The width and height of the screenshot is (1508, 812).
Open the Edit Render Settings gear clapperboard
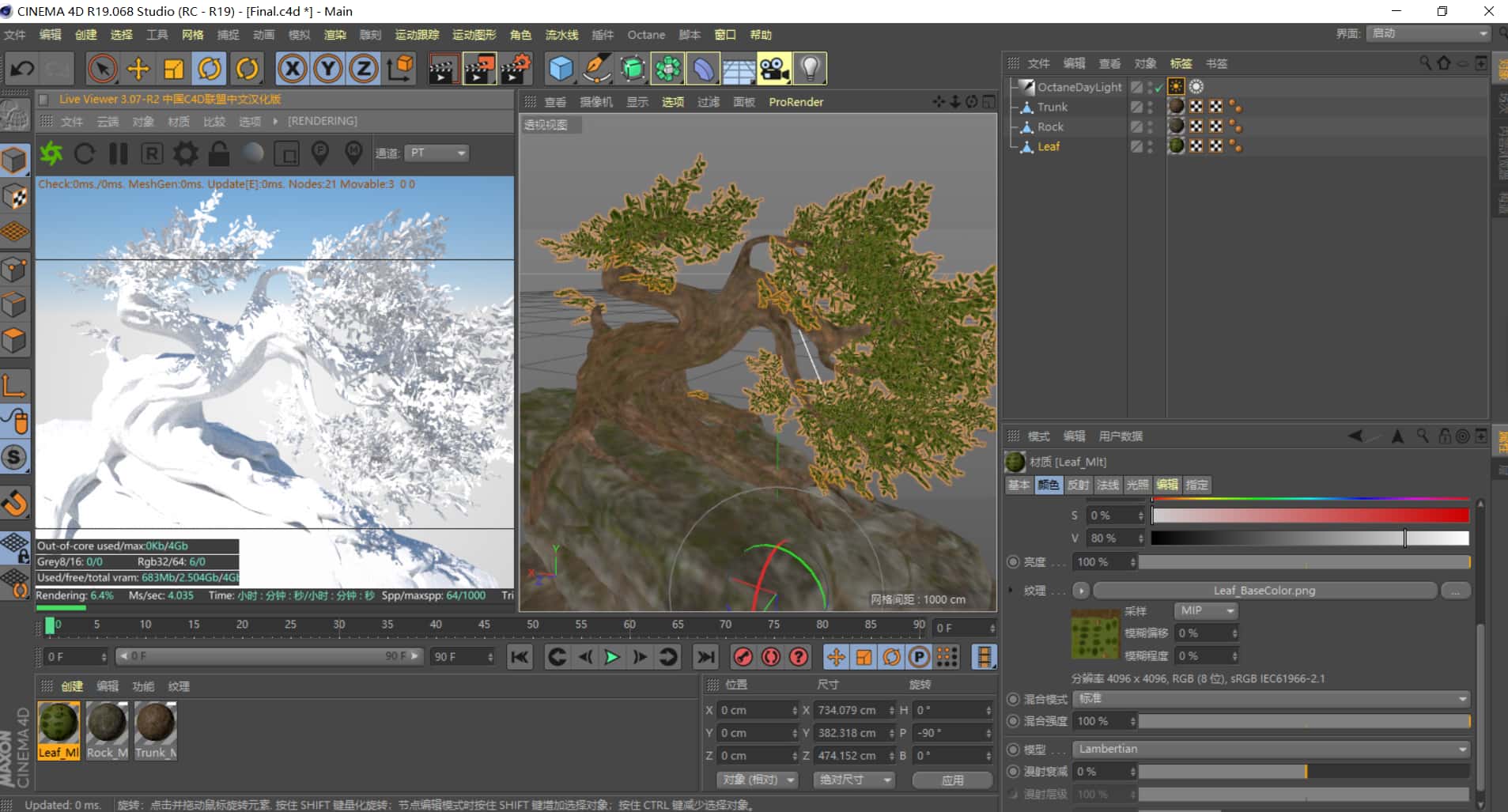(516, 69)
